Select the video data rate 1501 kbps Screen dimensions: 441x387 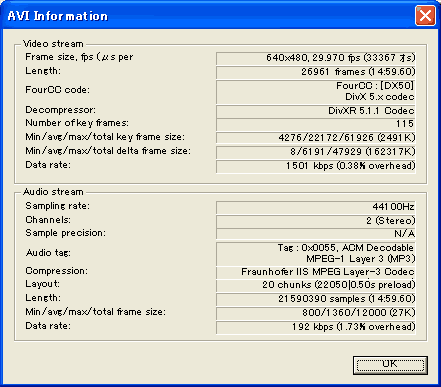click(x=316, y=166)
